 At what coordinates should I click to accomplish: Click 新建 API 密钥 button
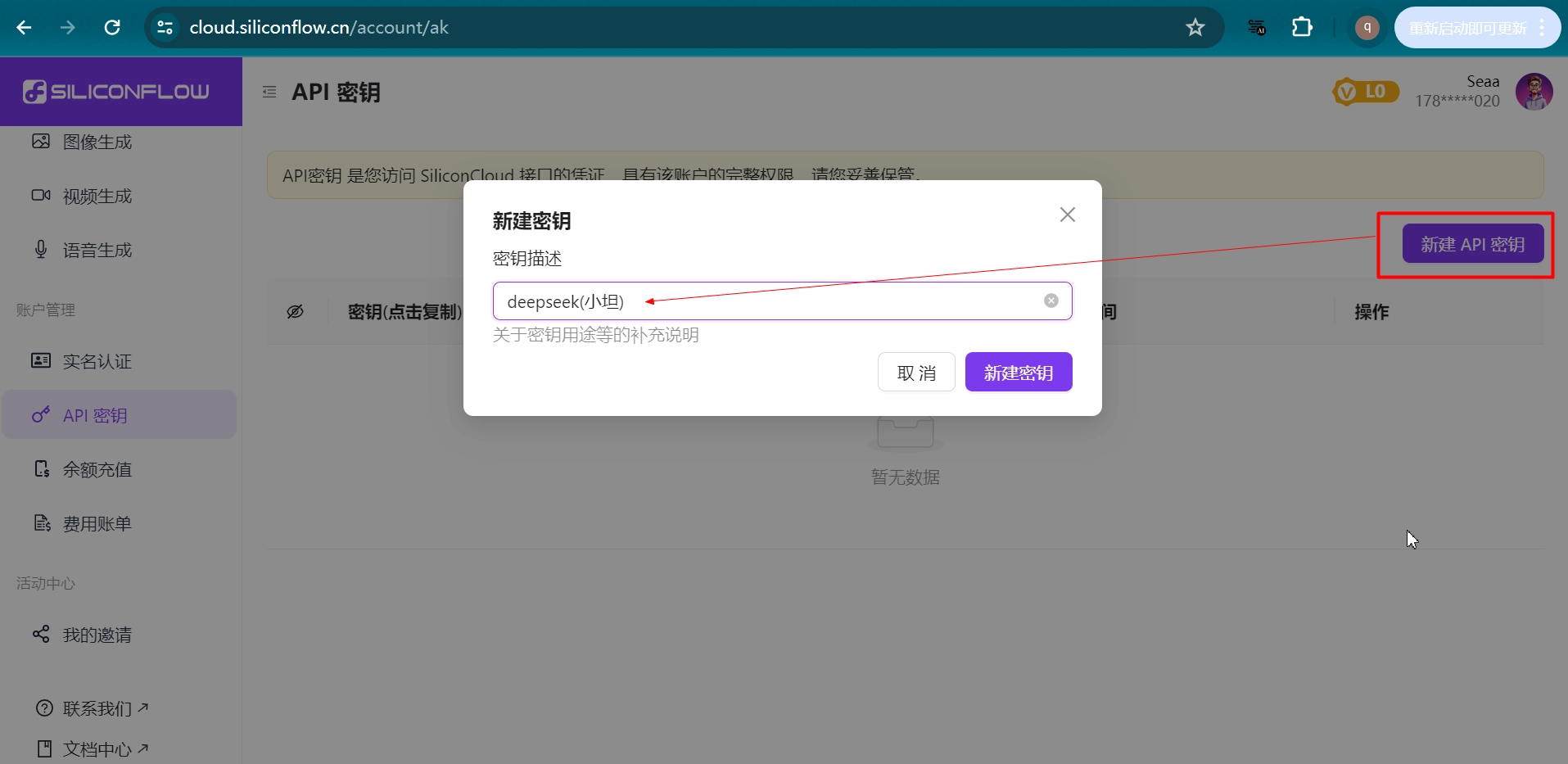[1472, 244]
